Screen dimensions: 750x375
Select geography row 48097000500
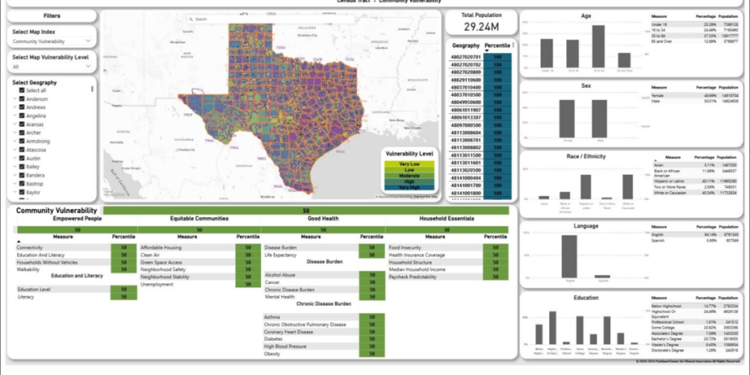tap(480, 125)
